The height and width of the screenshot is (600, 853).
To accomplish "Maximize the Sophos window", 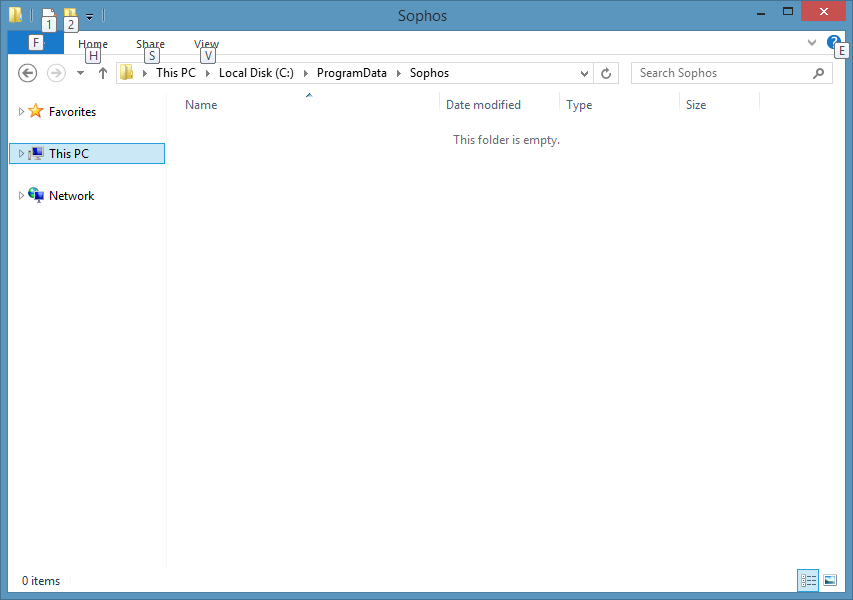I will [x=788, y=12].
